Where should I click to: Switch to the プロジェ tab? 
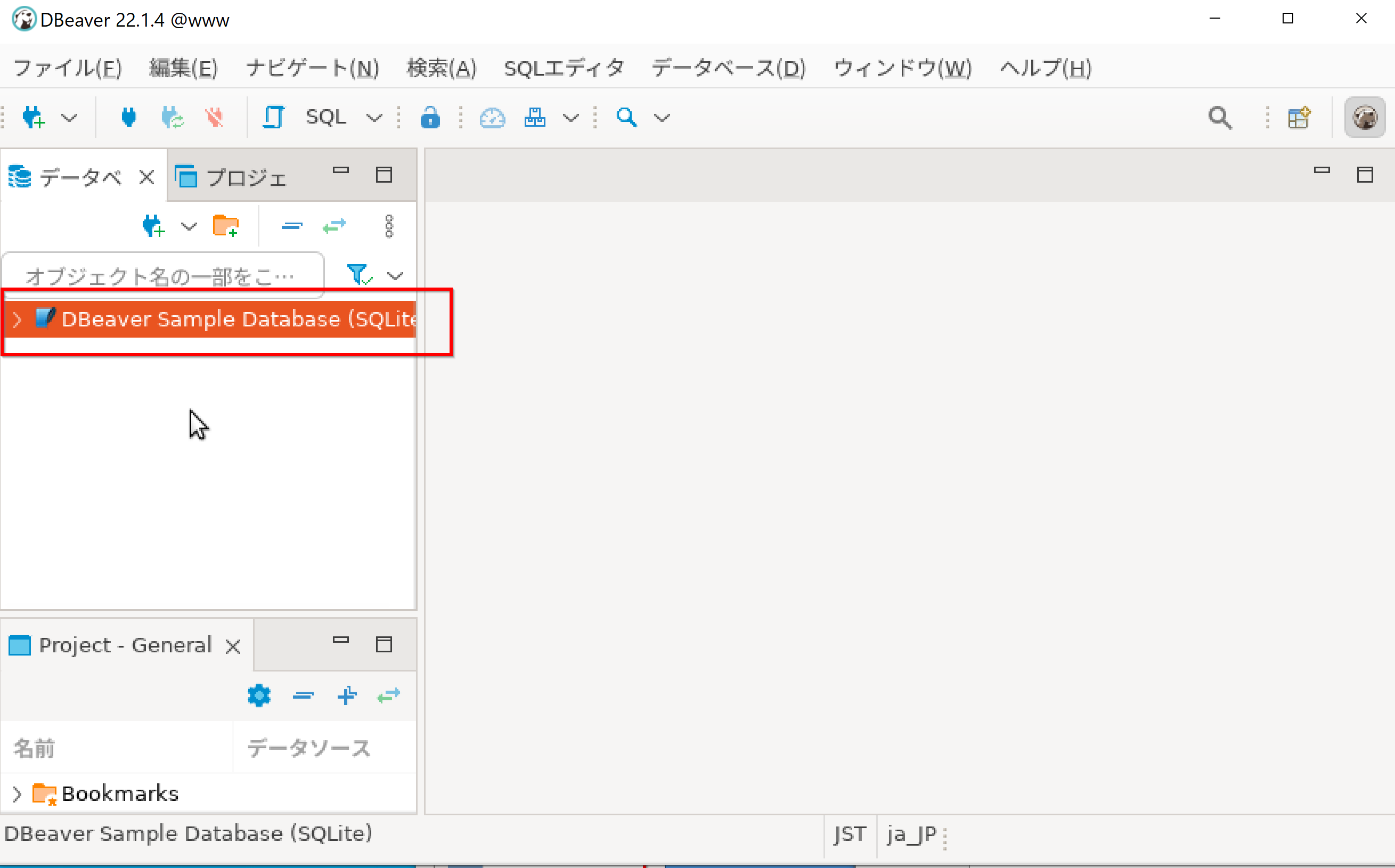(x=231, y=177)
